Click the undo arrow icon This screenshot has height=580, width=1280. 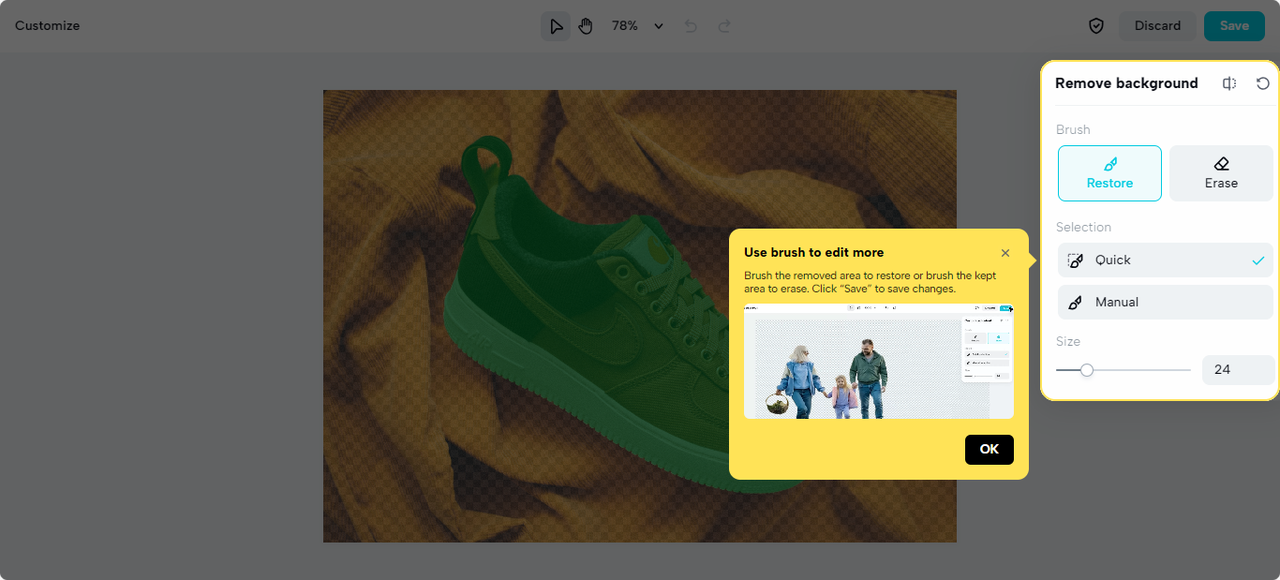690,26
